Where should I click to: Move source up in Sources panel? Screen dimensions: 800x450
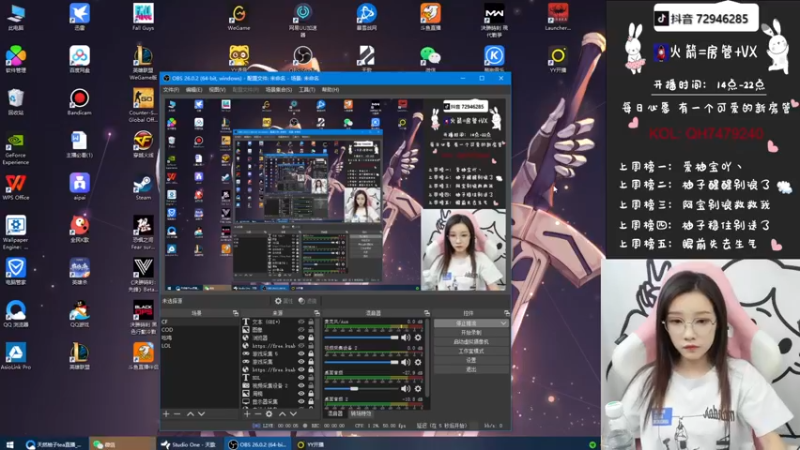coord(282,414)
